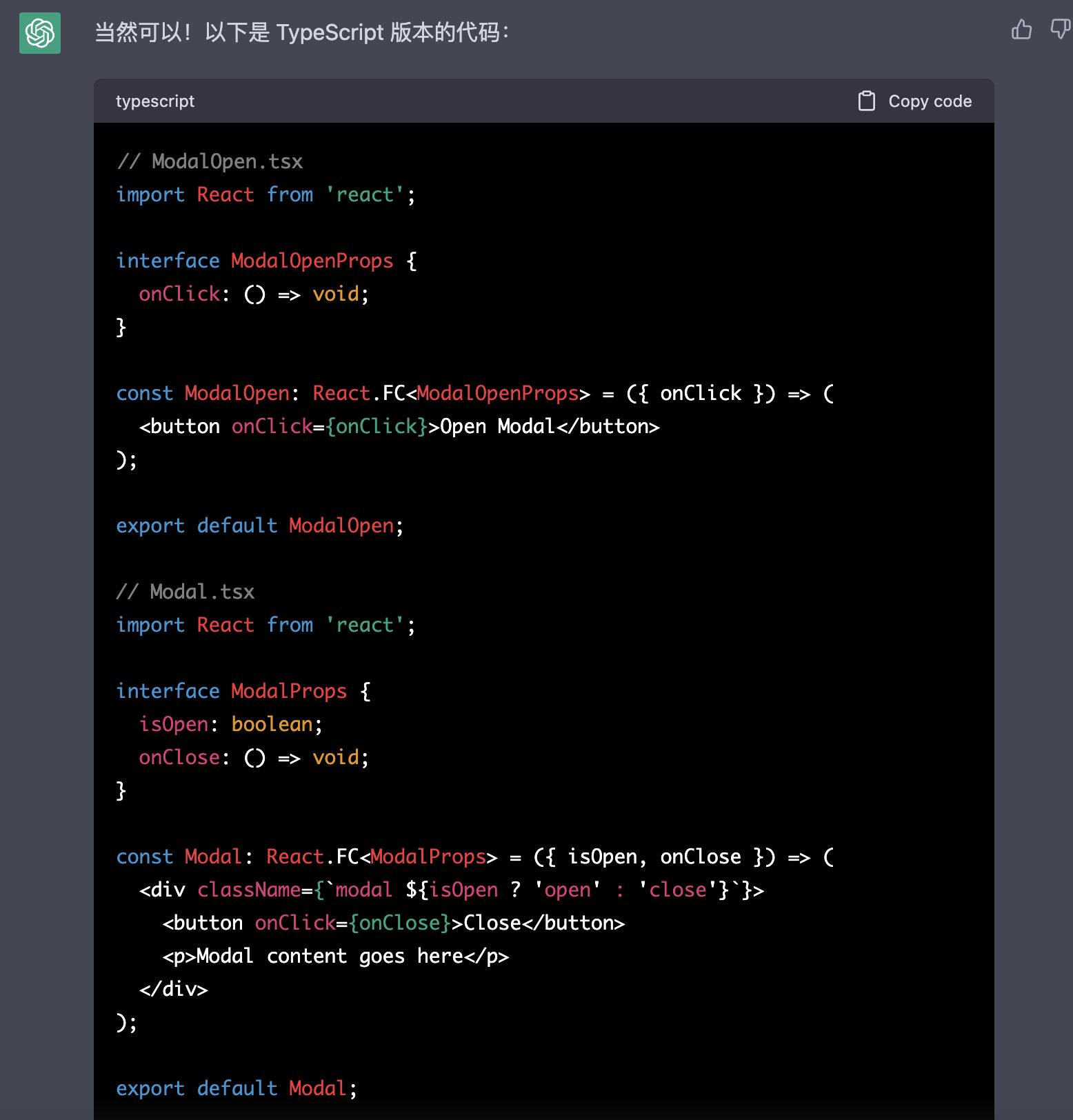Click the 'onClose: () => void;' property line
The image size is (1073, 1120).
pyautogui.click(x=254, y=757)
